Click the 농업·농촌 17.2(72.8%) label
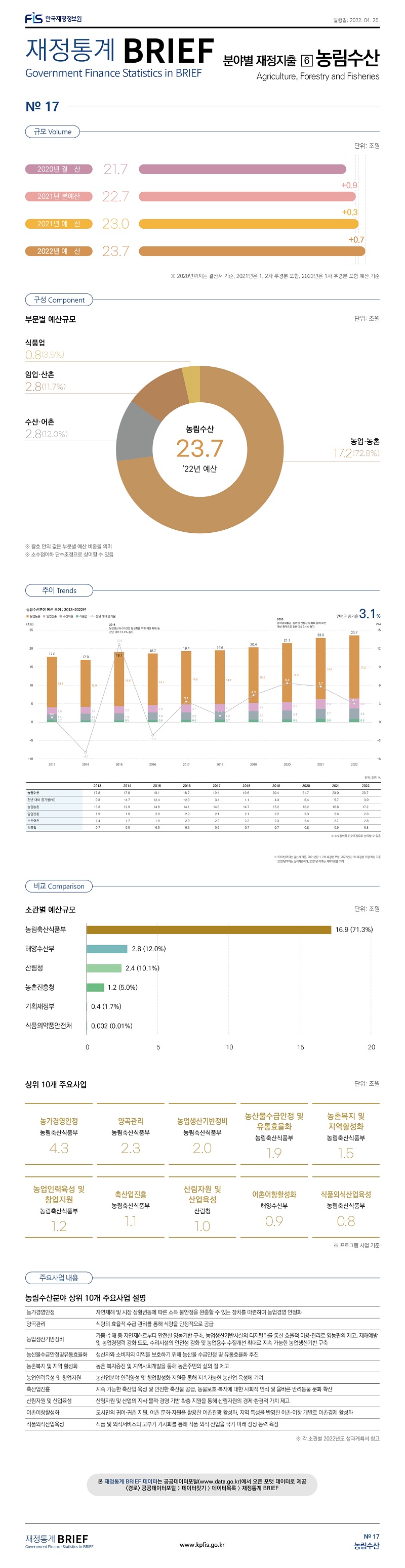 (x=356, y=447)
